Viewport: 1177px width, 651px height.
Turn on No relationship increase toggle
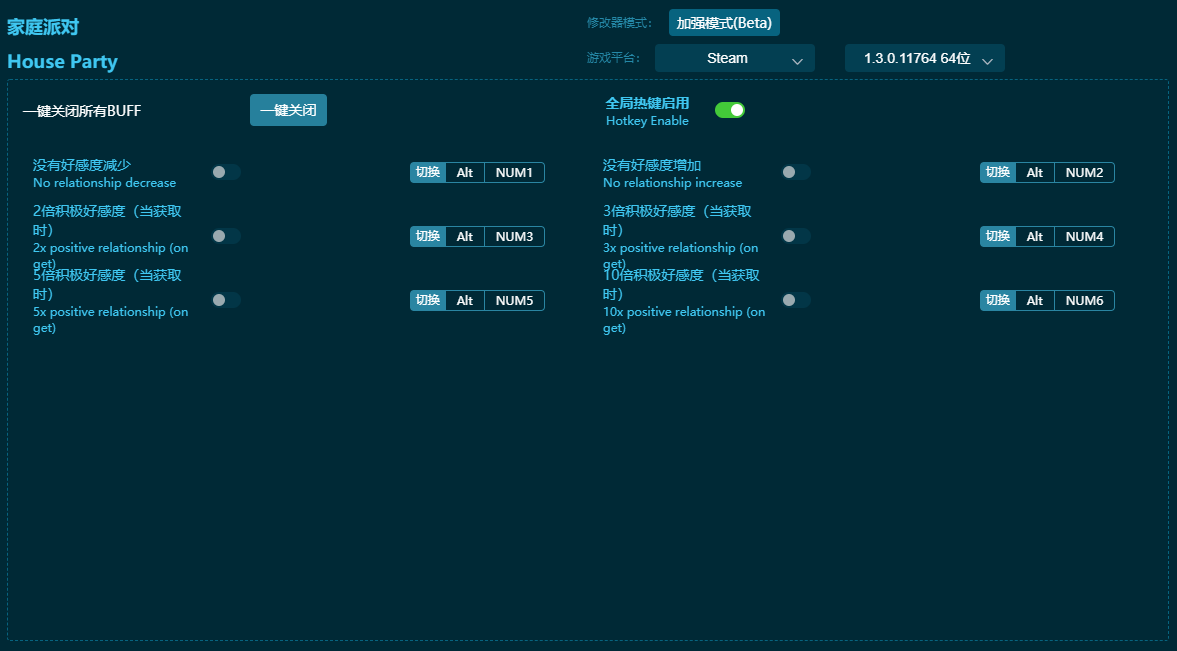click(x=796, y=172)
